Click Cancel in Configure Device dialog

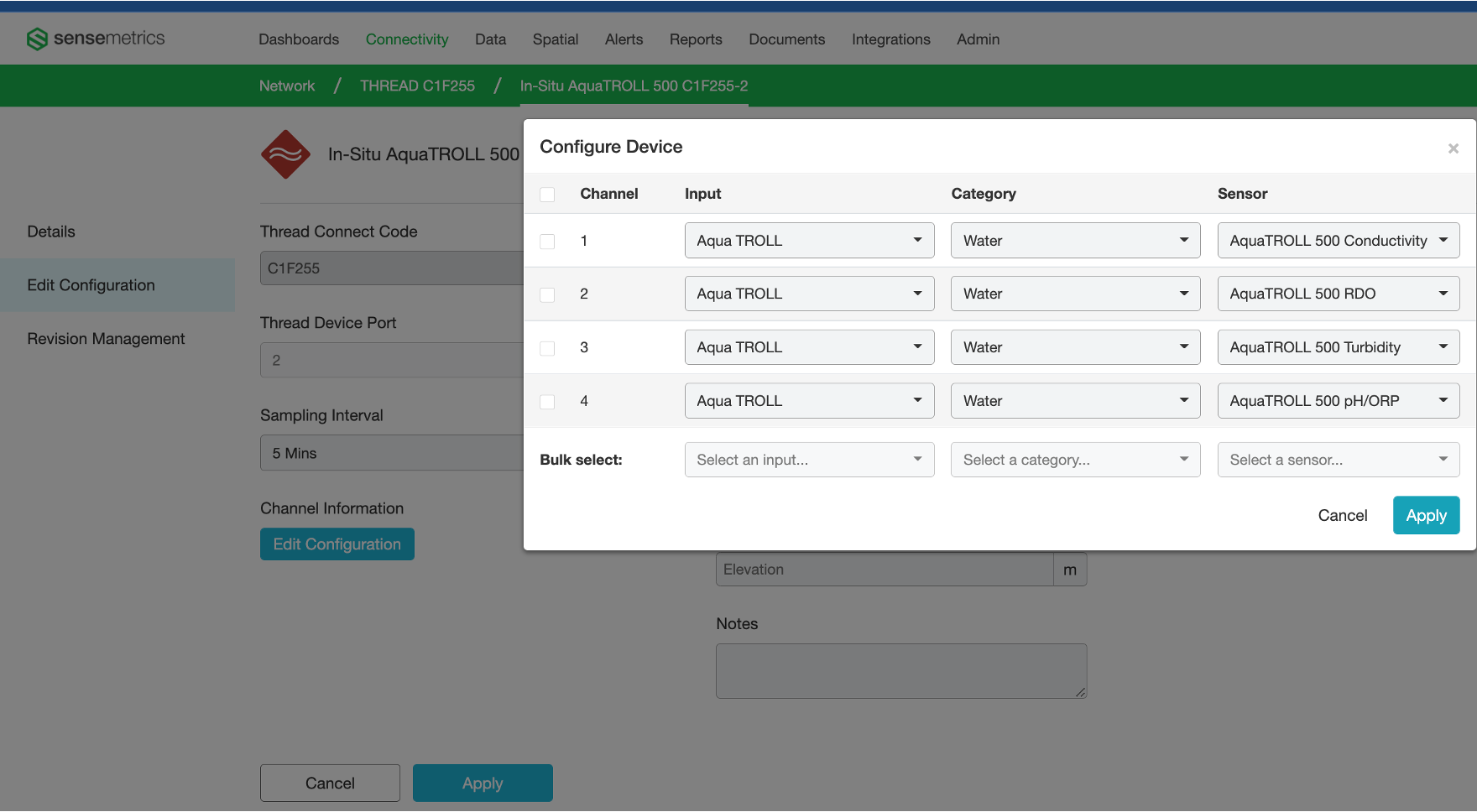[x=1343, y=515]
